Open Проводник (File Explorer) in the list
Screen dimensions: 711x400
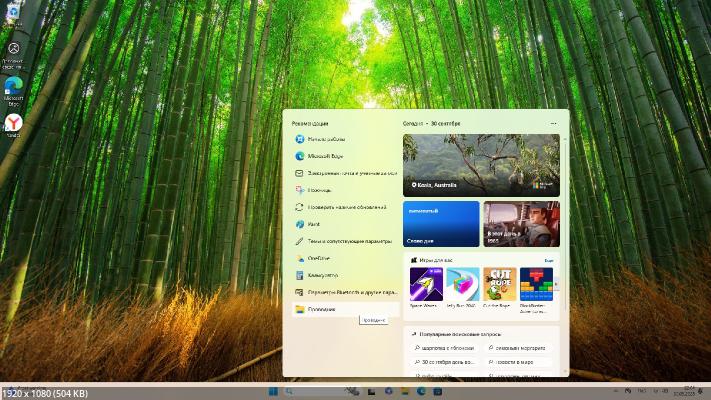[322, 310]
